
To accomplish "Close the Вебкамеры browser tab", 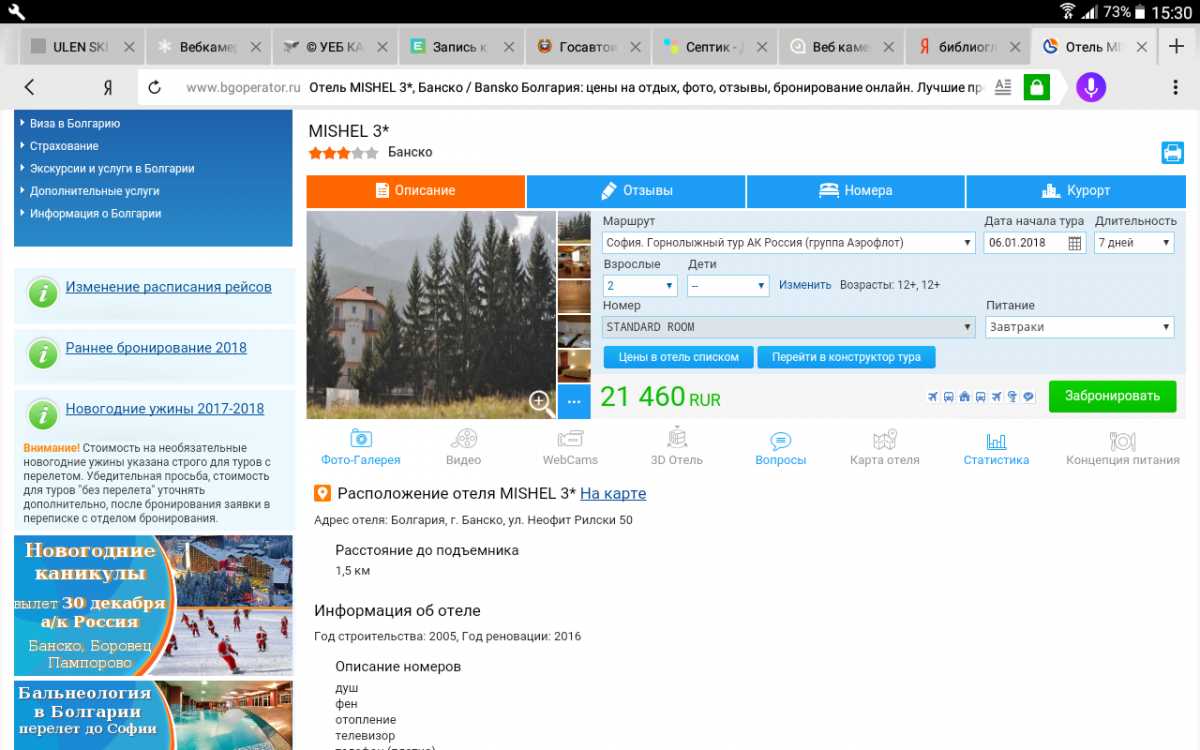I will [x=256, y=47].
